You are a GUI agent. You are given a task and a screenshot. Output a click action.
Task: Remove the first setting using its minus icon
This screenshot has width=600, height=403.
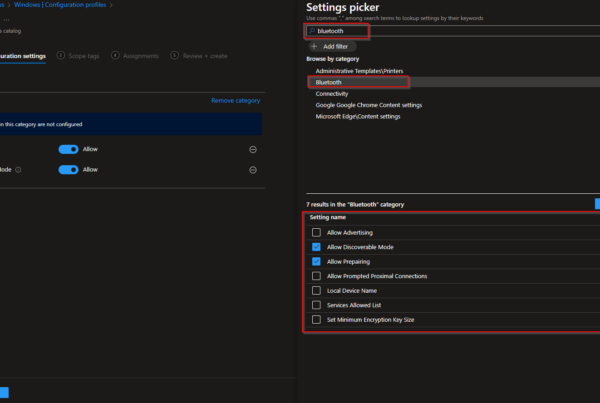(253, 149)
